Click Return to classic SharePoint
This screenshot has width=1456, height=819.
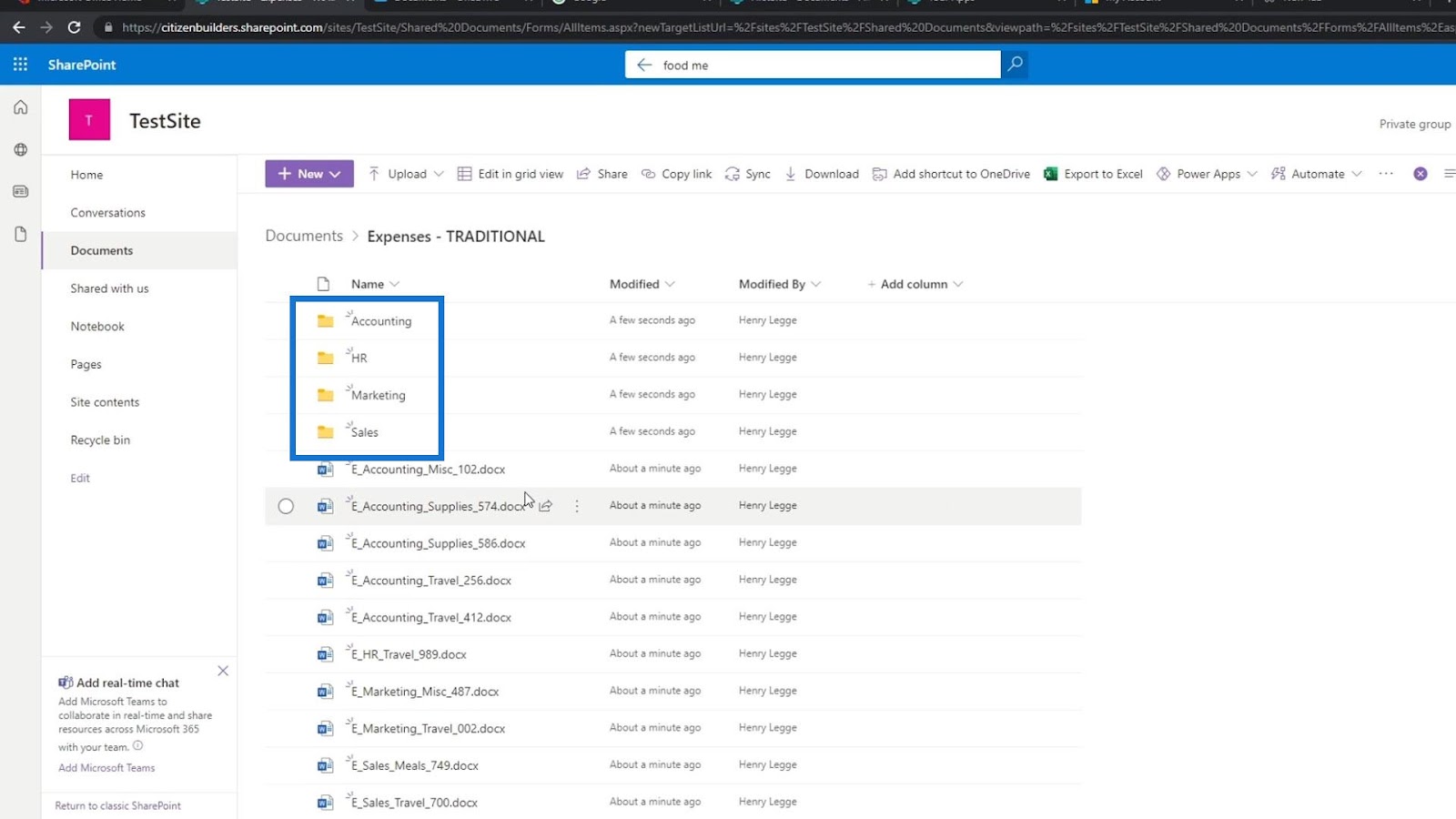[x=117, y=805]
